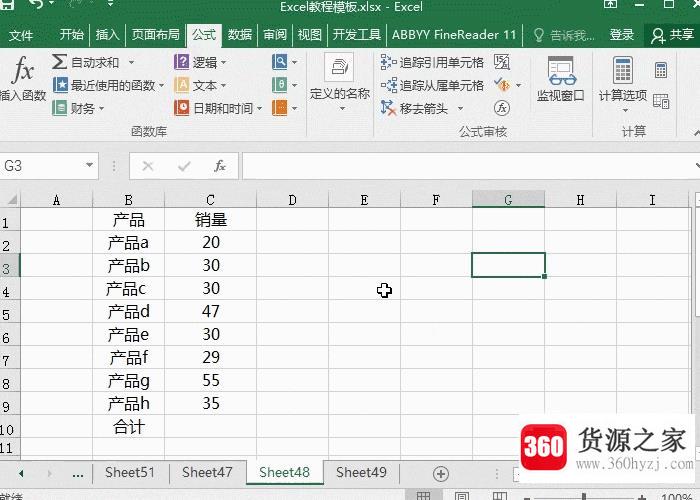Switch to the Sheet47 worksheet tab
Screen dimensions: 700x500
(207, 472)
